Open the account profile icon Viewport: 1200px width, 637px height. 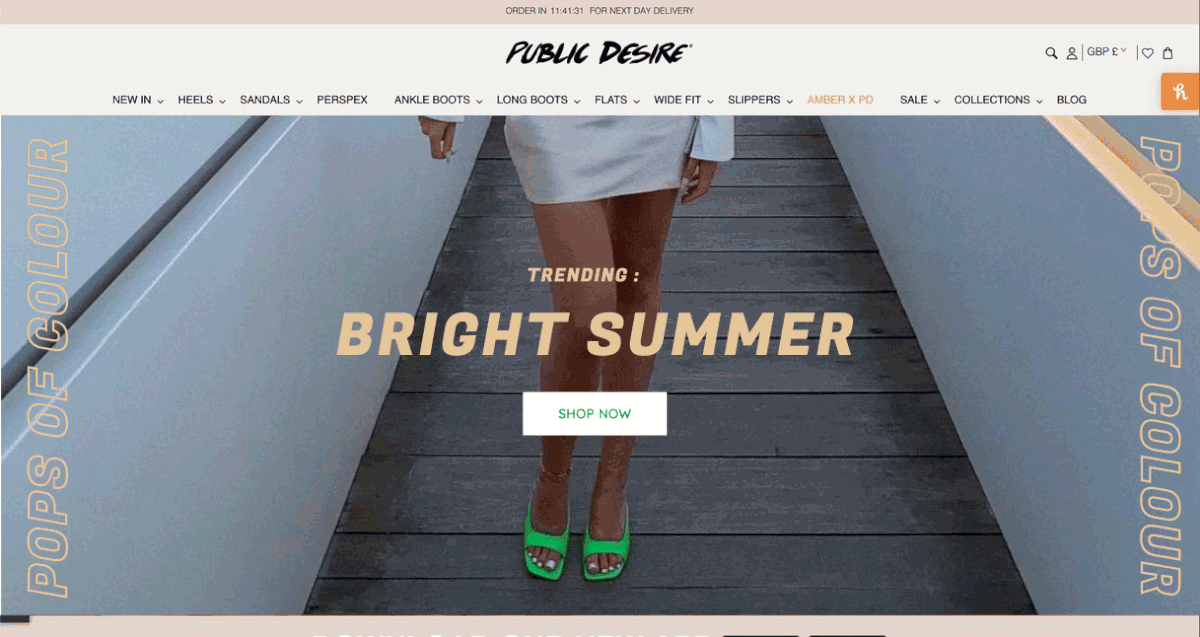click(x=1072, y=53)
